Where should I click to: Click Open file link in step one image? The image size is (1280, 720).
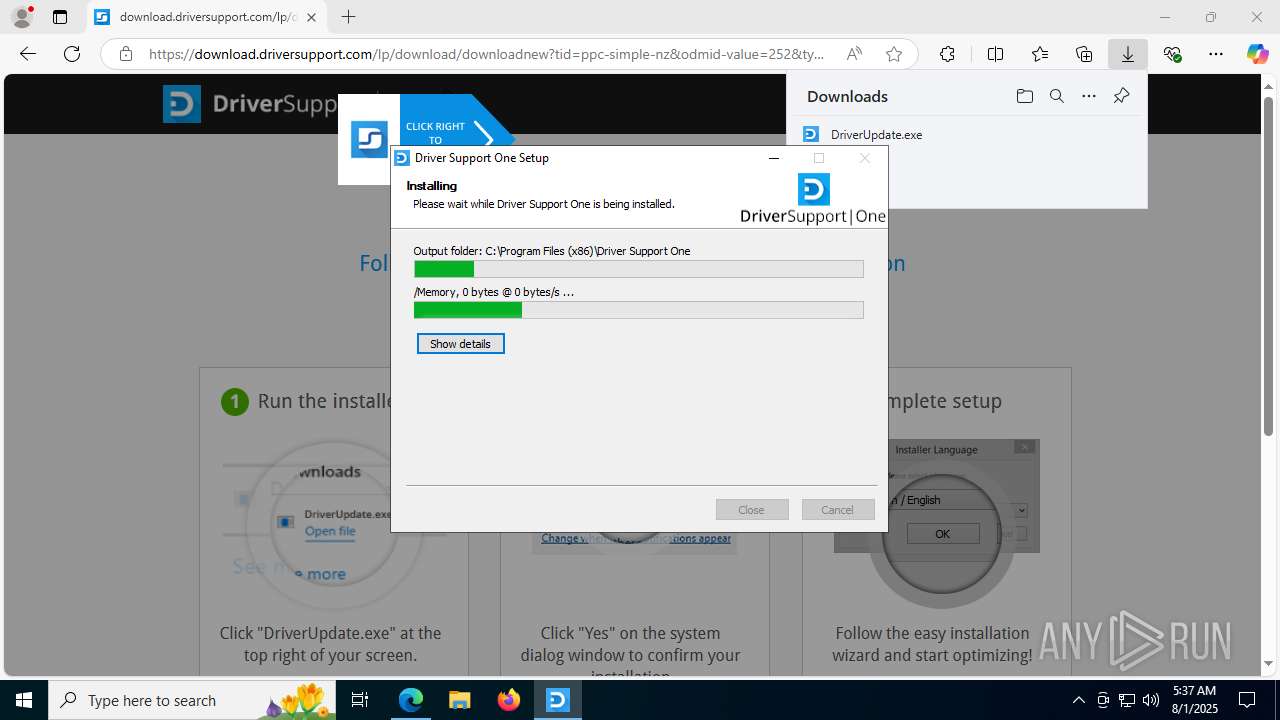click(330, 531)
